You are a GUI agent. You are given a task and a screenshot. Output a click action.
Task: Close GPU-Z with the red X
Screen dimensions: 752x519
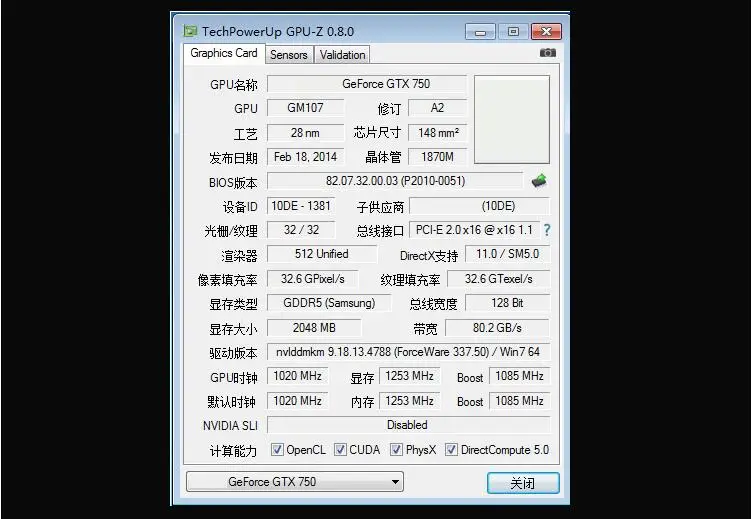coord(546,32)
